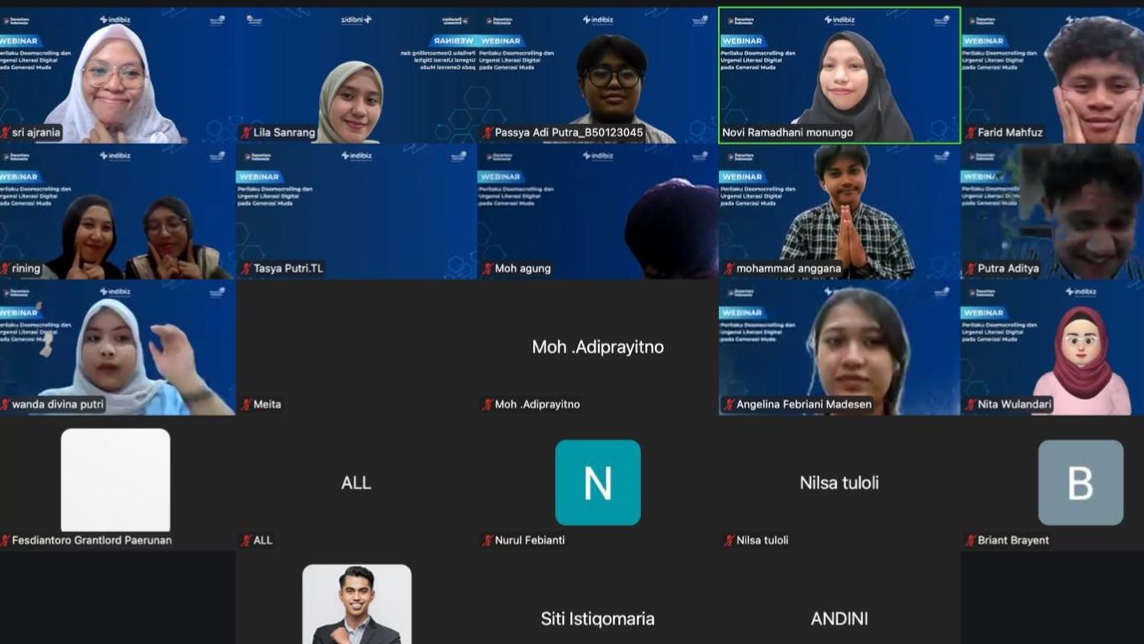Image resolution: width=1144 pixels, height=644 pixels.
Task: Click Nita Wulandari's avatar video tile
Action: pos(1052,347)
